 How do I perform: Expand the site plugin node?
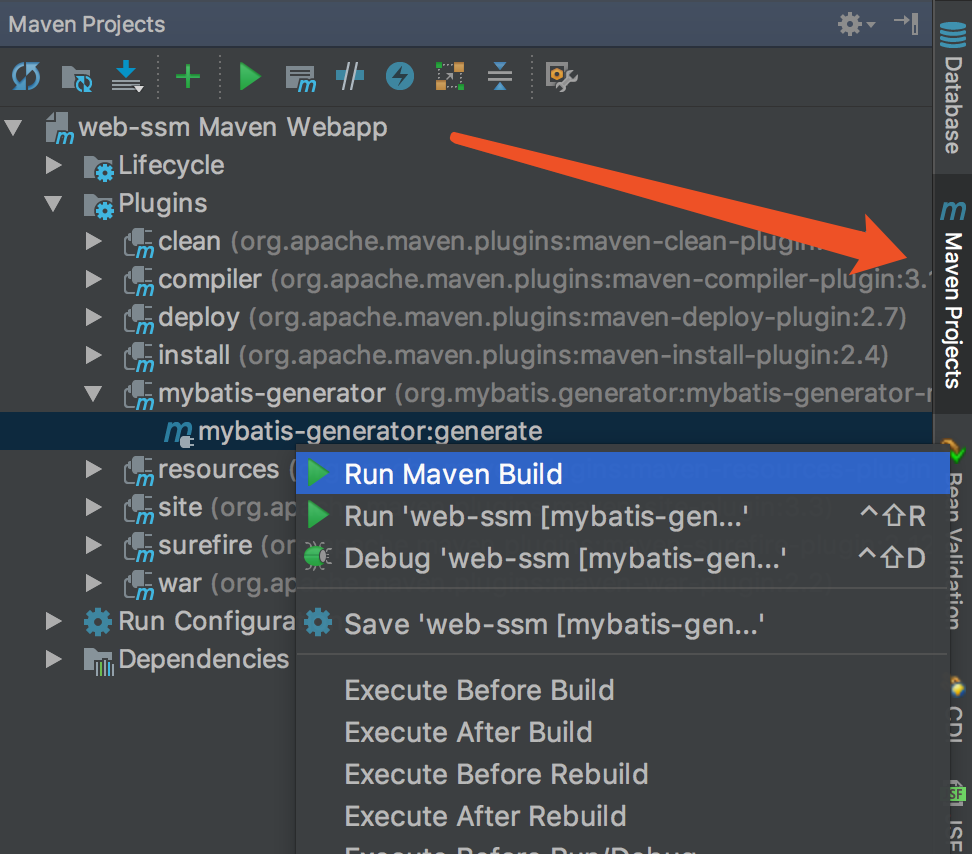94,508
